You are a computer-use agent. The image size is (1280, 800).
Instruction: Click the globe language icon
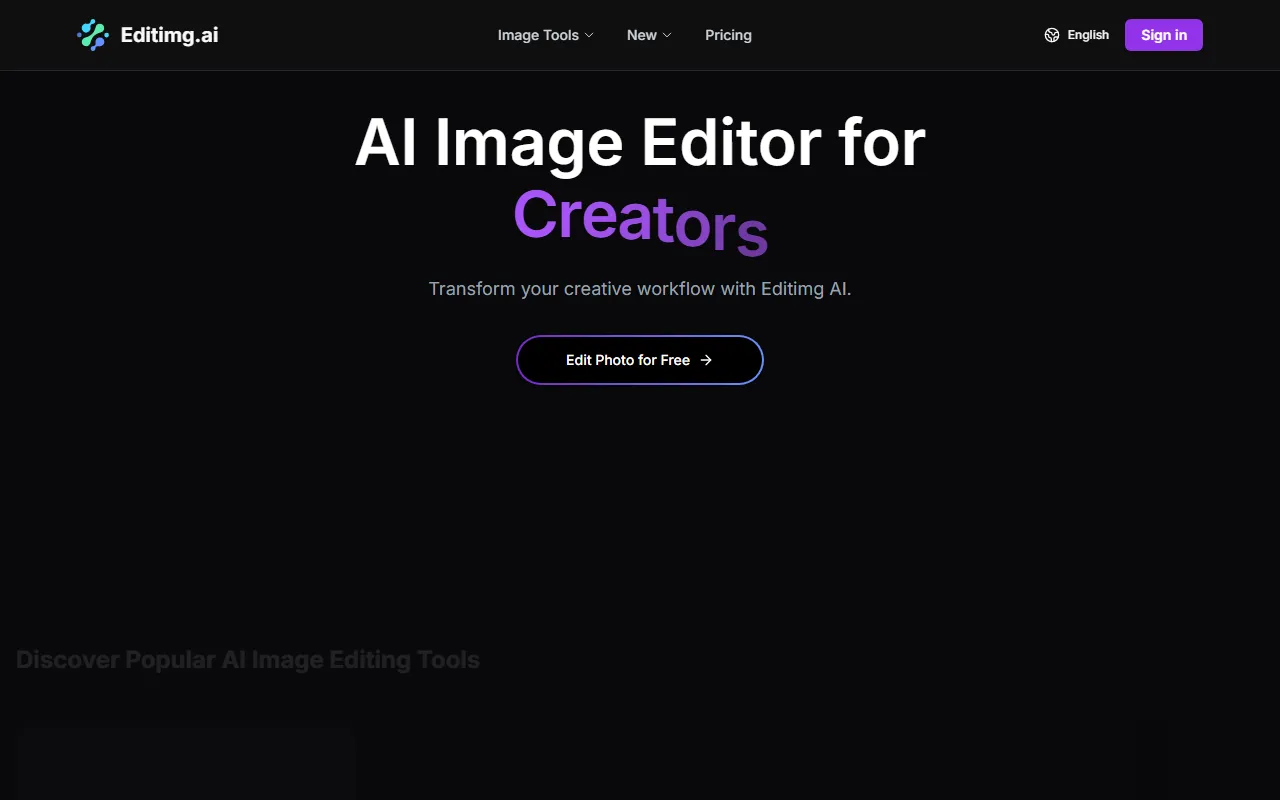[x=1052, y=35]
